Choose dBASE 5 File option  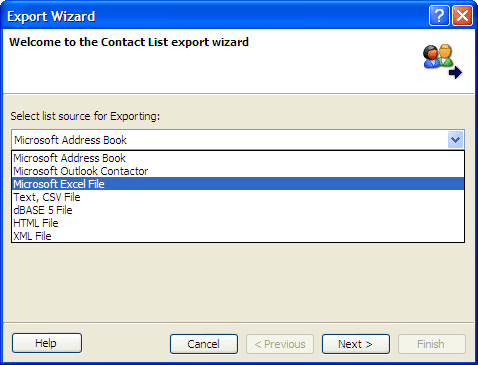(x=238, y=210)
